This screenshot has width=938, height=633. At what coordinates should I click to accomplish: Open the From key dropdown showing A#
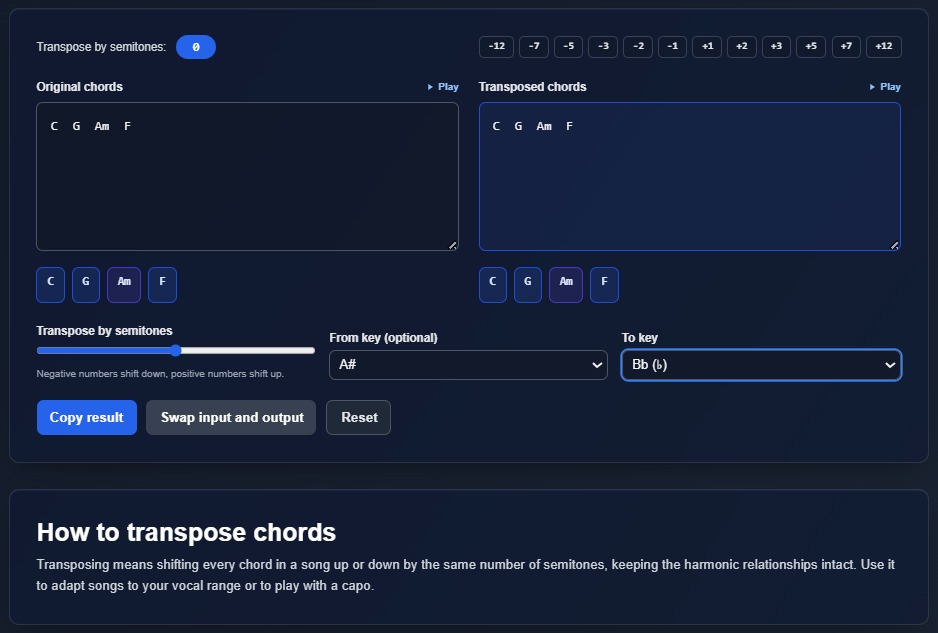tap(468, 365)
